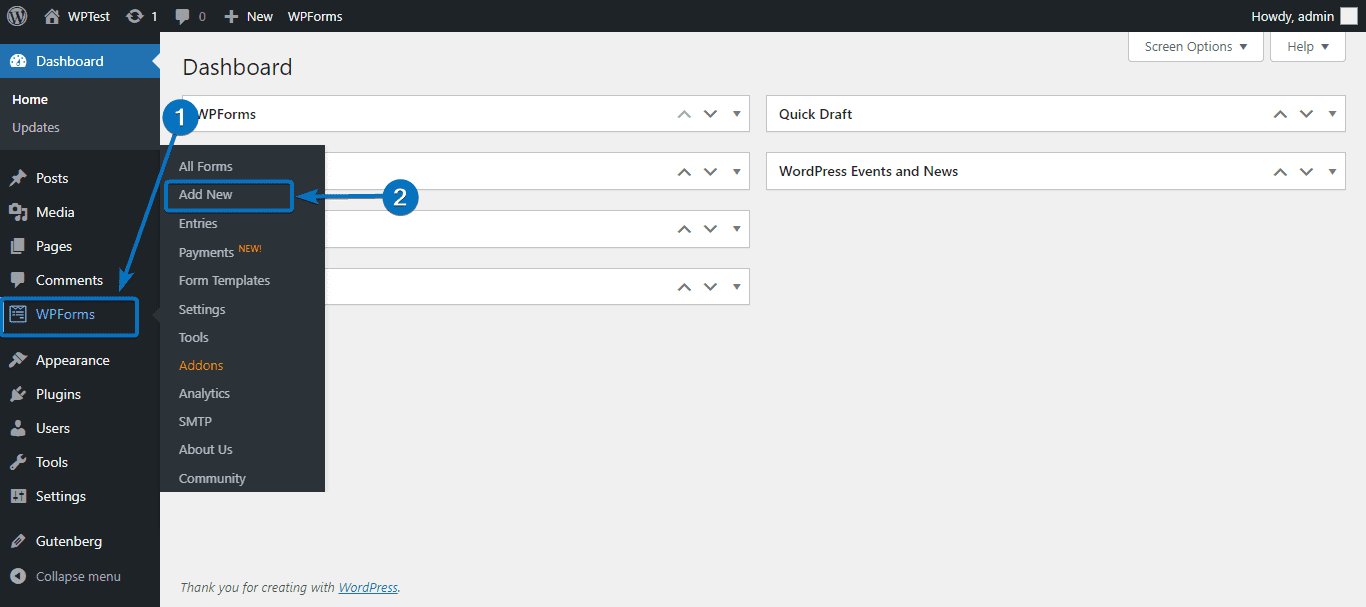Click the Media icon in sidebar
The image size is (1366, 607).
(x=18, y=212)
